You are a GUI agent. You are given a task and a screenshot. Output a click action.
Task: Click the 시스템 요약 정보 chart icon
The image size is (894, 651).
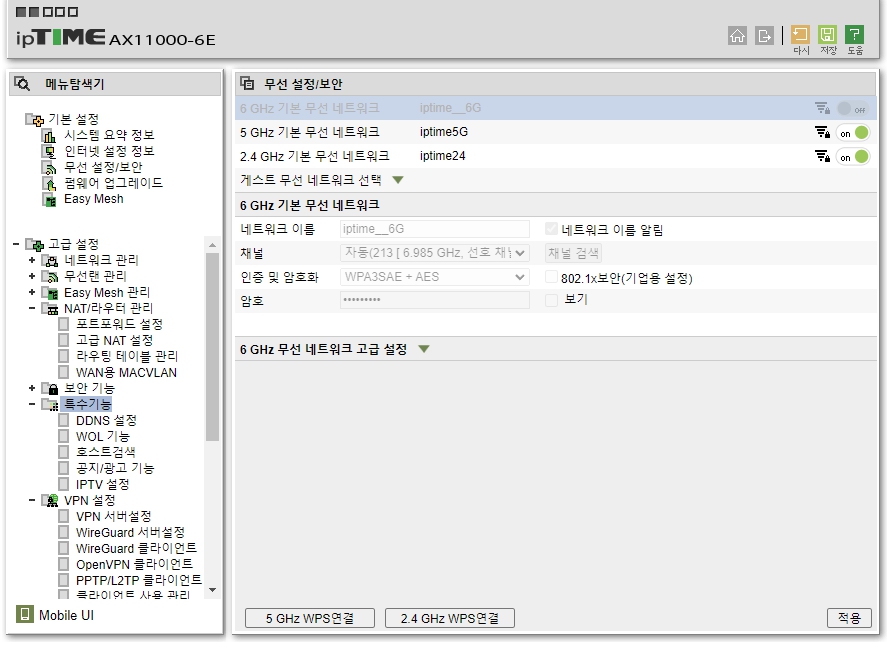click(50, 136)
